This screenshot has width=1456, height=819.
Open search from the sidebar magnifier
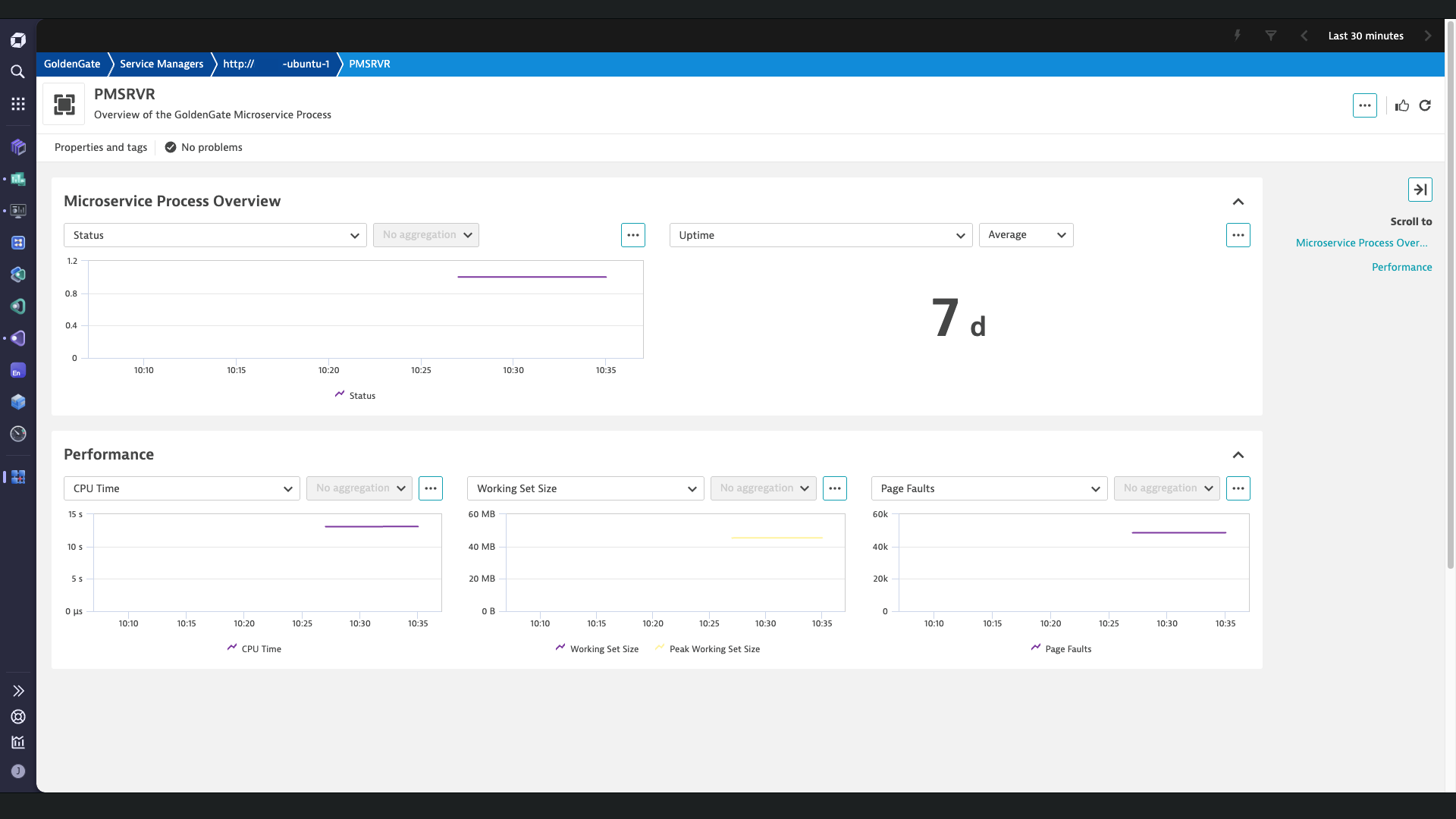coord(18,72)
